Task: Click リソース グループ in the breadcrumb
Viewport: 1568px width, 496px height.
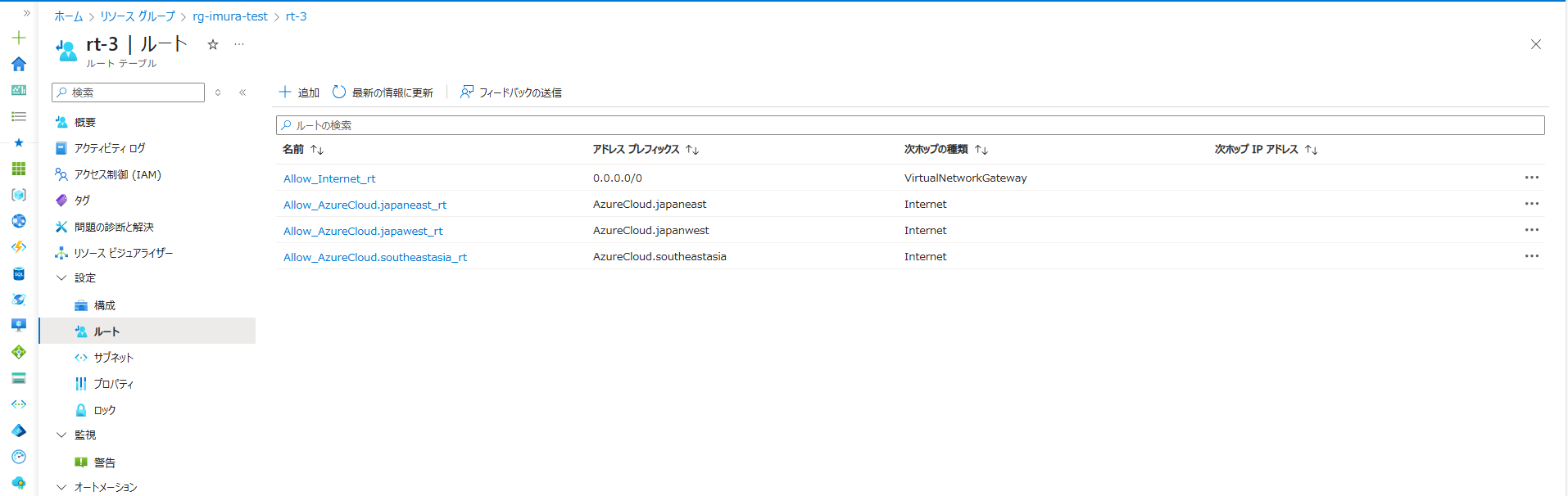Action: tap(138, 16)
